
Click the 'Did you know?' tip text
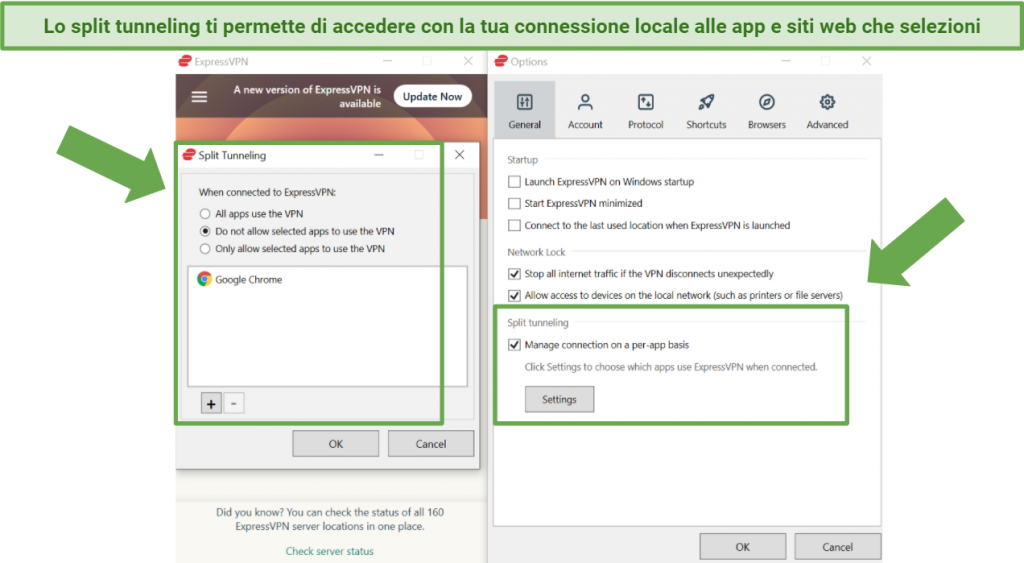coord(330,519)
